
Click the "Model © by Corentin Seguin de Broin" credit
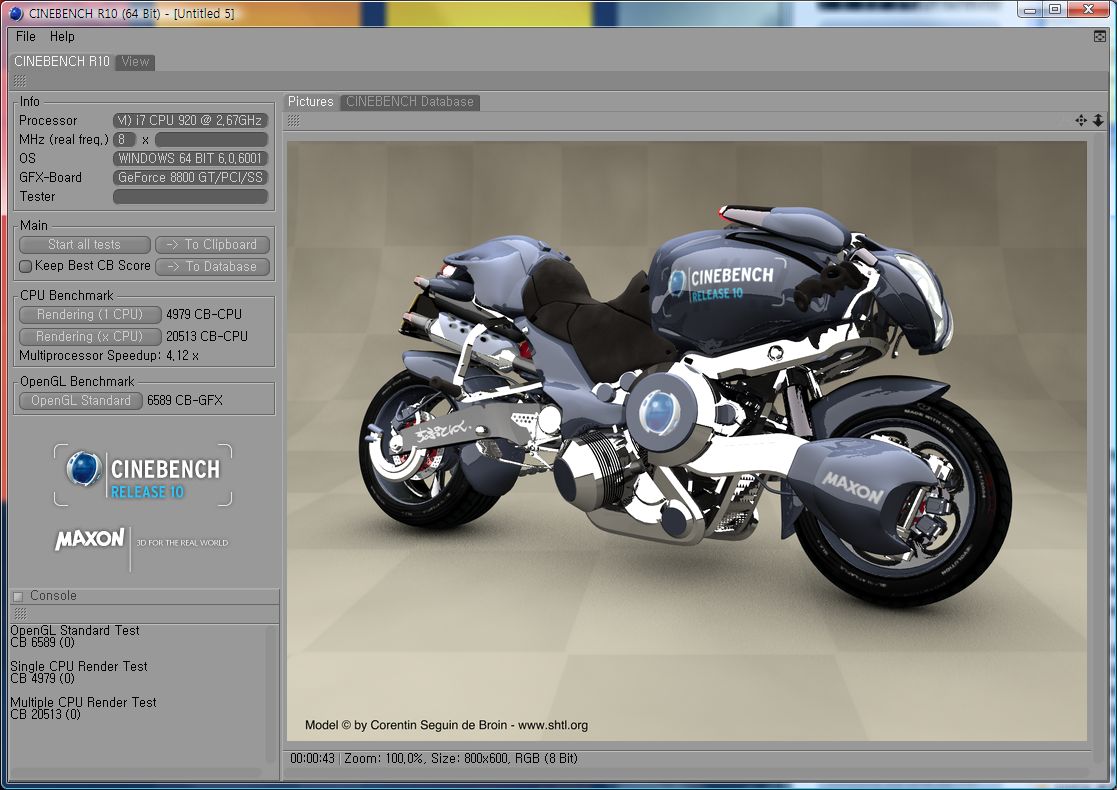point(406,725)
